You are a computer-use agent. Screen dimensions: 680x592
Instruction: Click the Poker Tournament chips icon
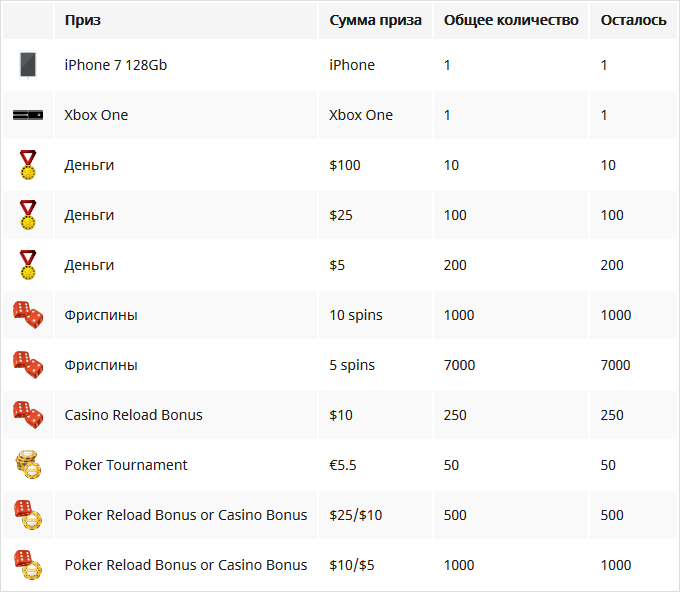[x=28, y=464]
